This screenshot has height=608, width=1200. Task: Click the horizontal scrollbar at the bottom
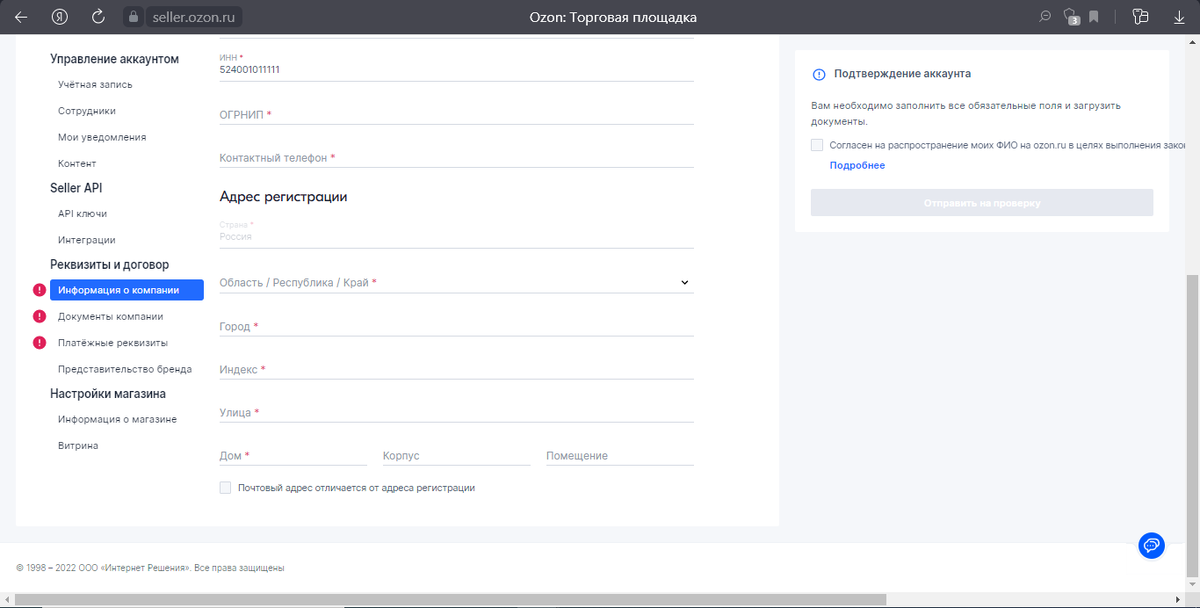pos(451,600)
